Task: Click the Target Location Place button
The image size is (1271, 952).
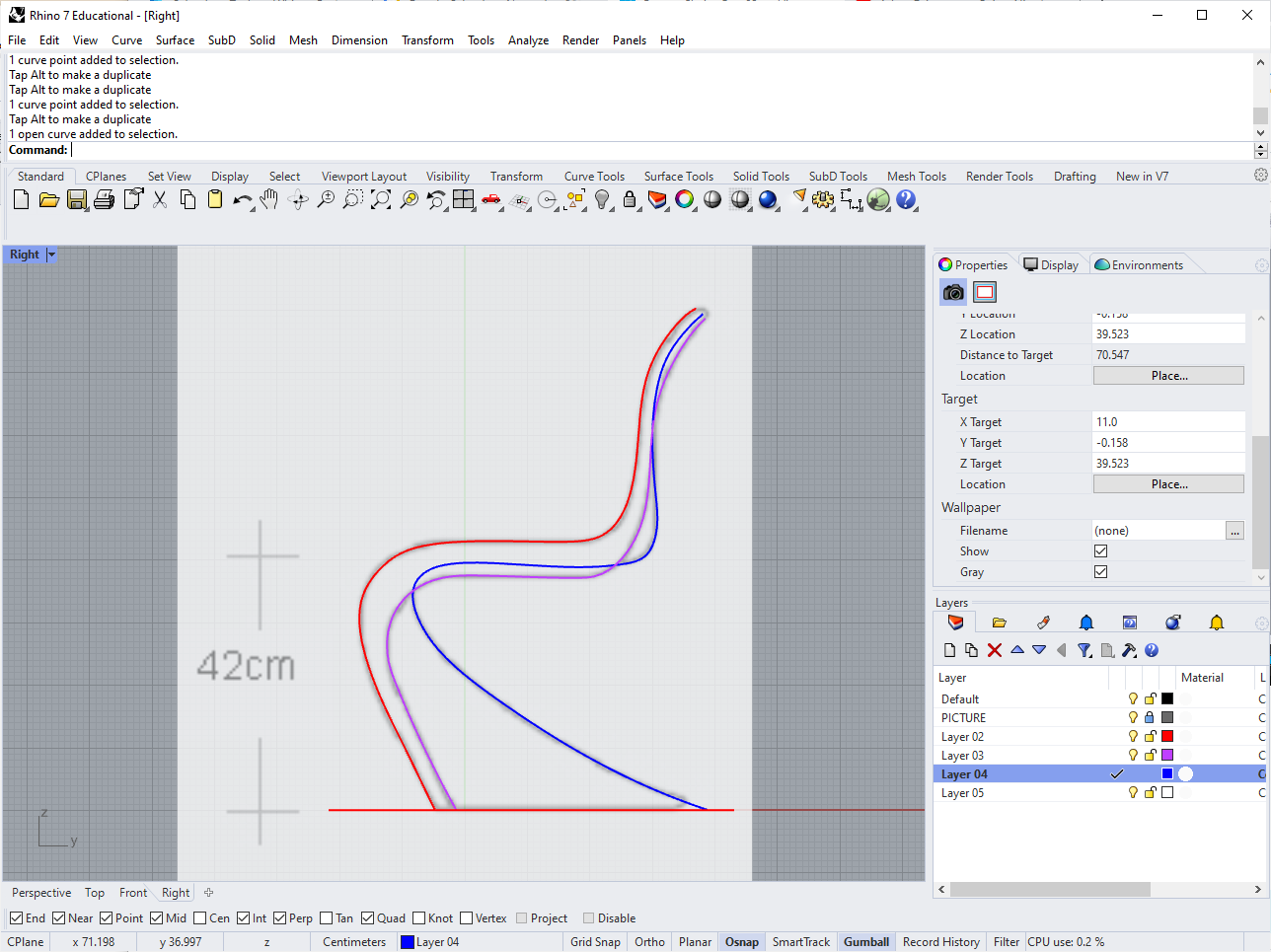Action: click(x=1168, y=484)
